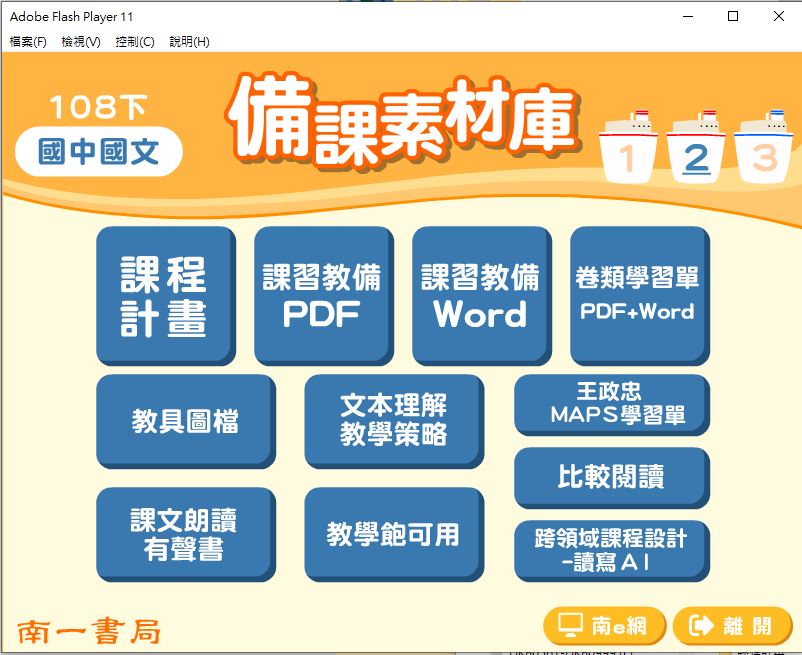Click the 教學飽可用 button

393,533
